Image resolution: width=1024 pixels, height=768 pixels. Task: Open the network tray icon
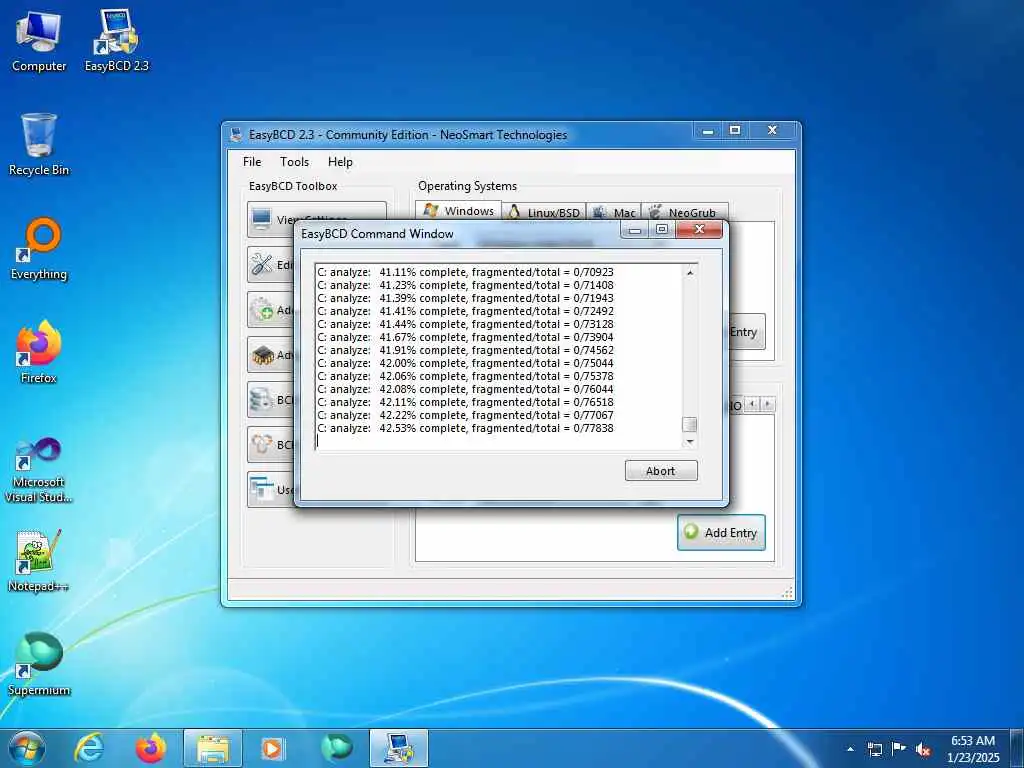point(874,749)
